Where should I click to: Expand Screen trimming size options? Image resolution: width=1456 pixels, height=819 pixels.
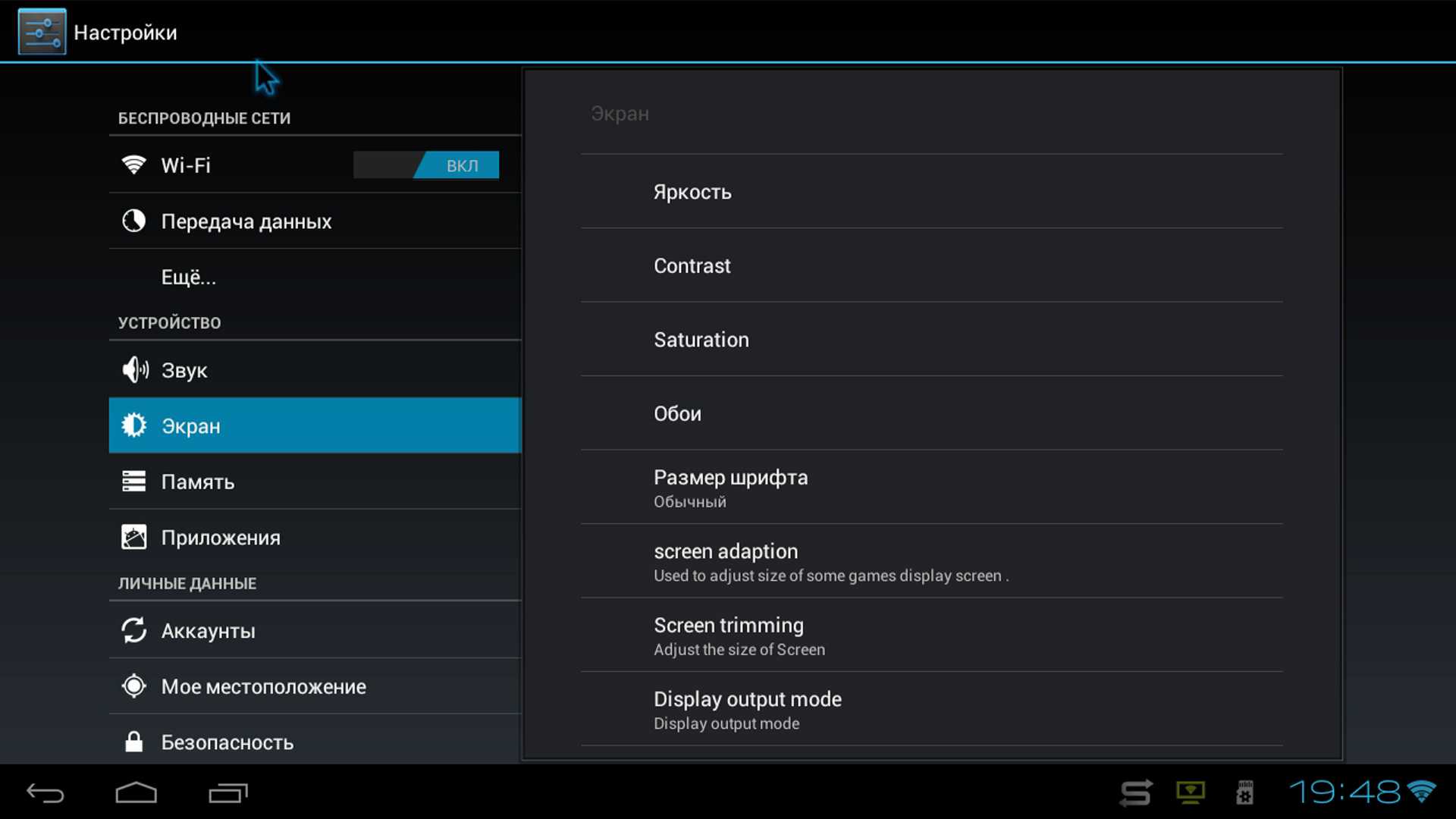pos(728,635)
